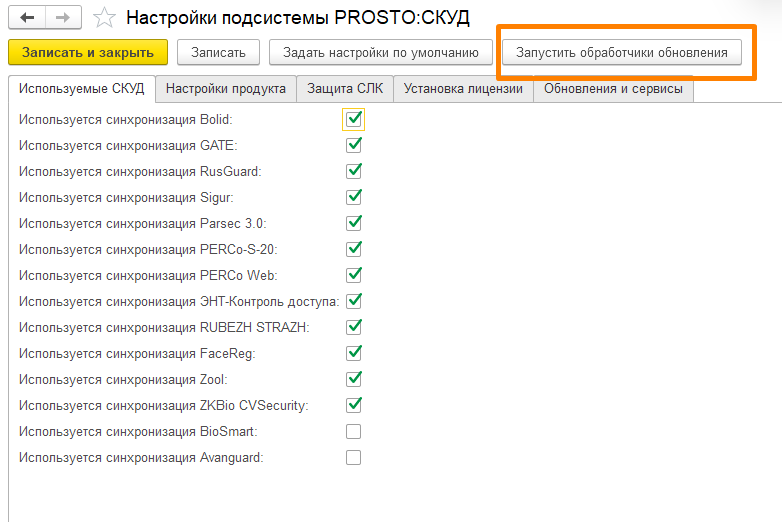The height and width of the screenshot is (522, 782).
Task: Click the 'Записать' button
Action: point(218,52)
